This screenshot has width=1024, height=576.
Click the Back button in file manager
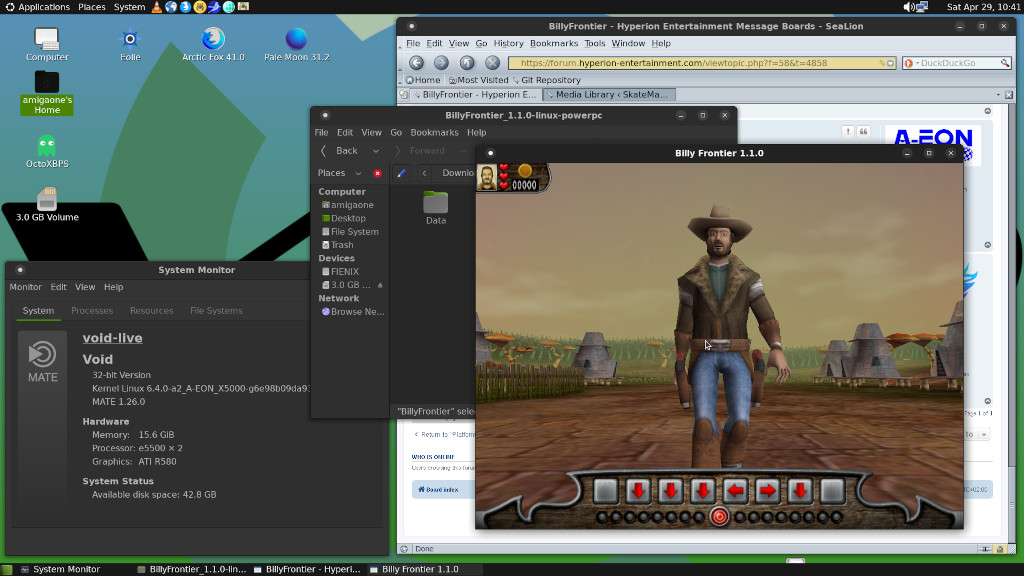[340, 151]
